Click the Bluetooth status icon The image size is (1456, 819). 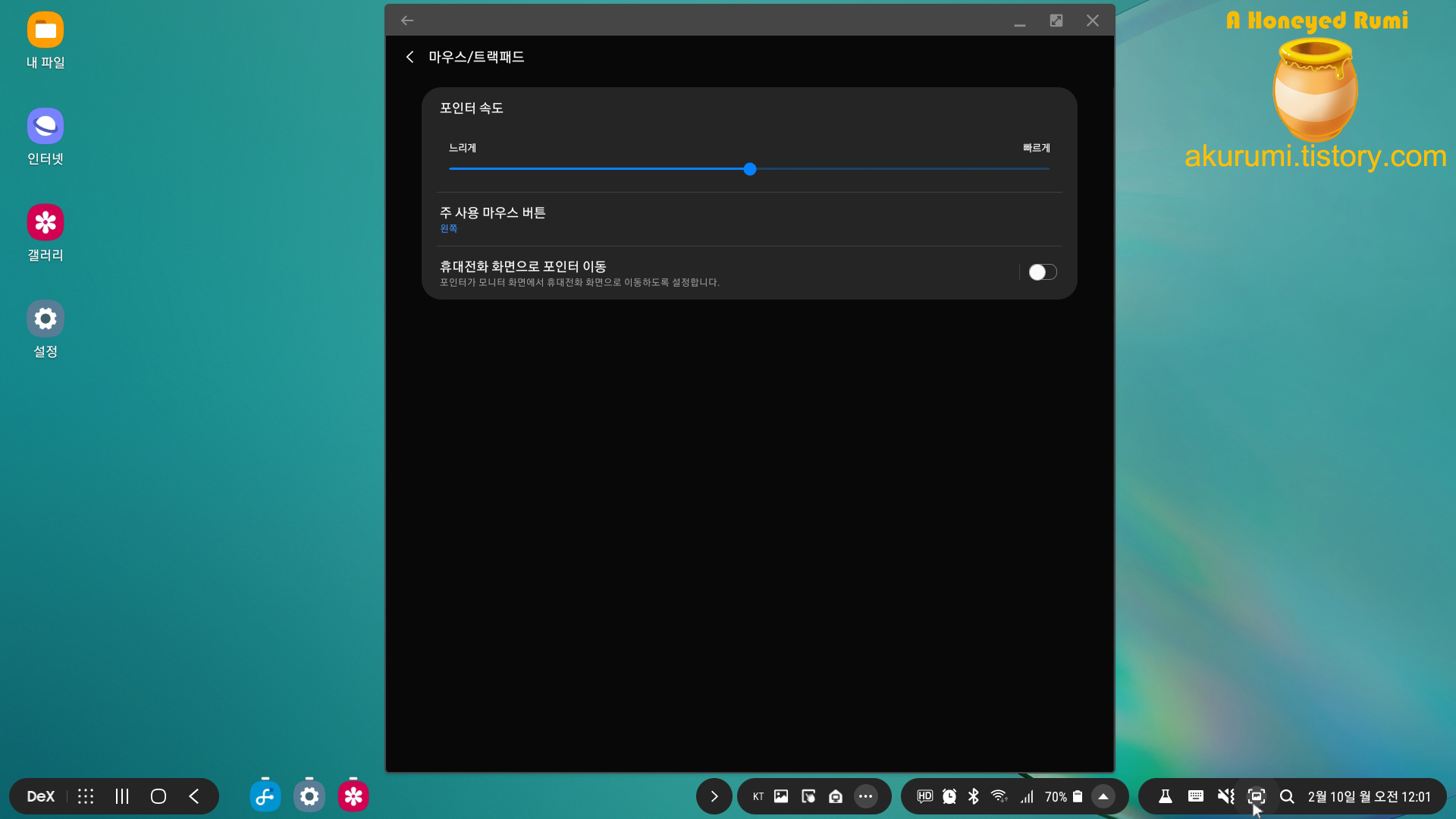[x=974, y=796]
